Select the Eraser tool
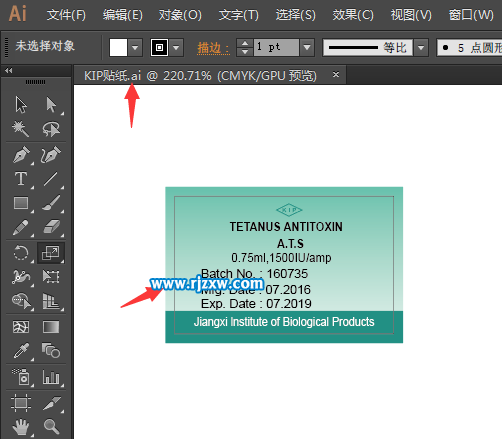Screen dimensions: 502x439 click(51, 227)
